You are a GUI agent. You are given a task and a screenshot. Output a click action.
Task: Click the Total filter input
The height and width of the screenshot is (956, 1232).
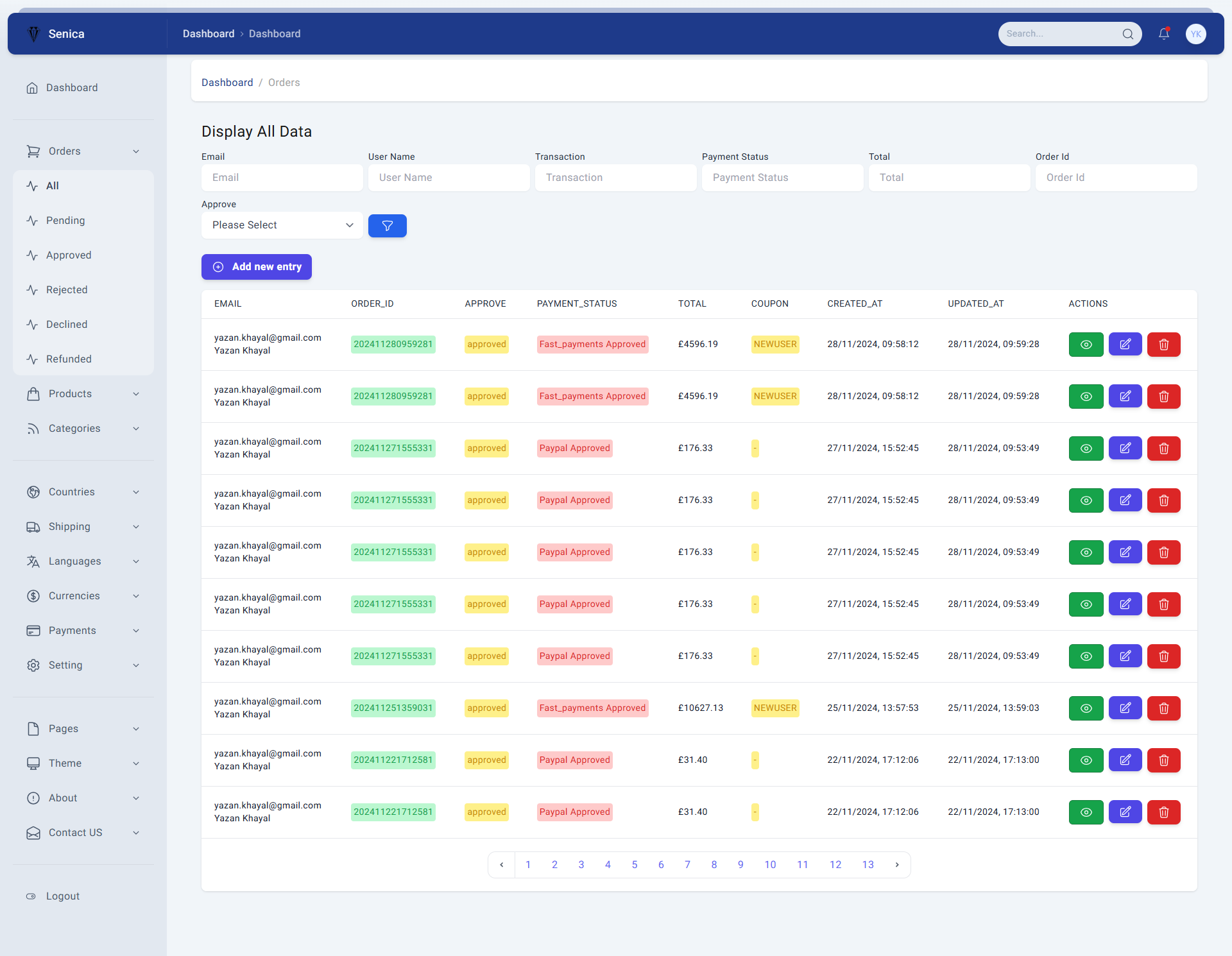pos(950,178)
